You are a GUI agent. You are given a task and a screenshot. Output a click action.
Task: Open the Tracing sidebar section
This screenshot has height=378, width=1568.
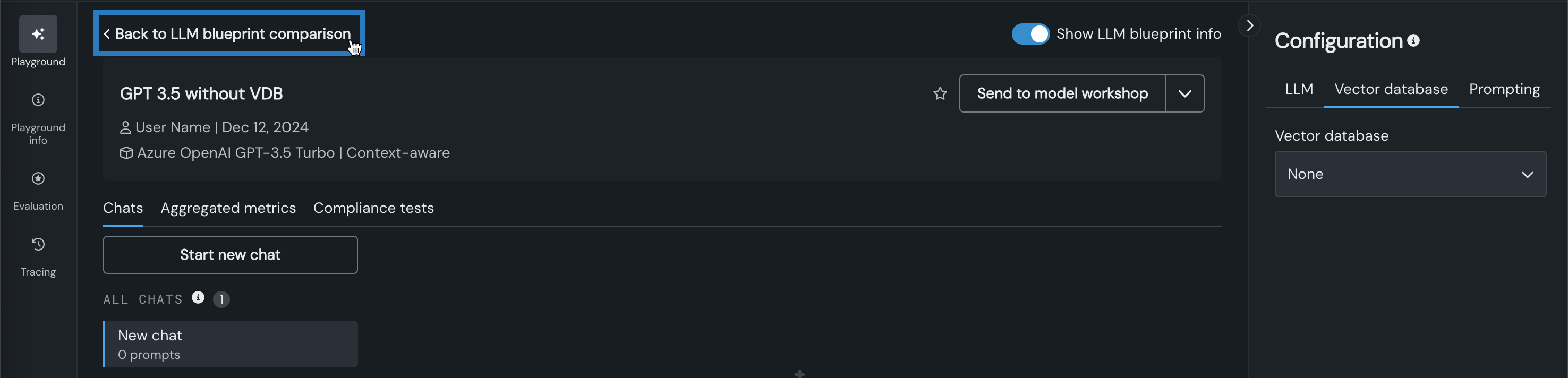(38, 245)
